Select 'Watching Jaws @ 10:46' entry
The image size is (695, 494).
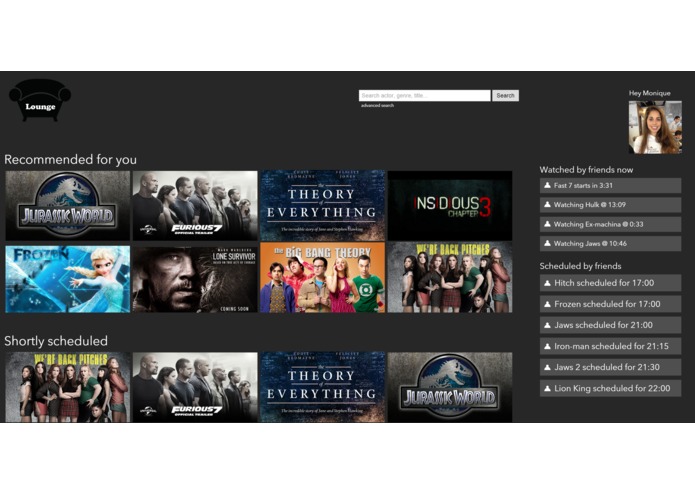tap(610, 243)
